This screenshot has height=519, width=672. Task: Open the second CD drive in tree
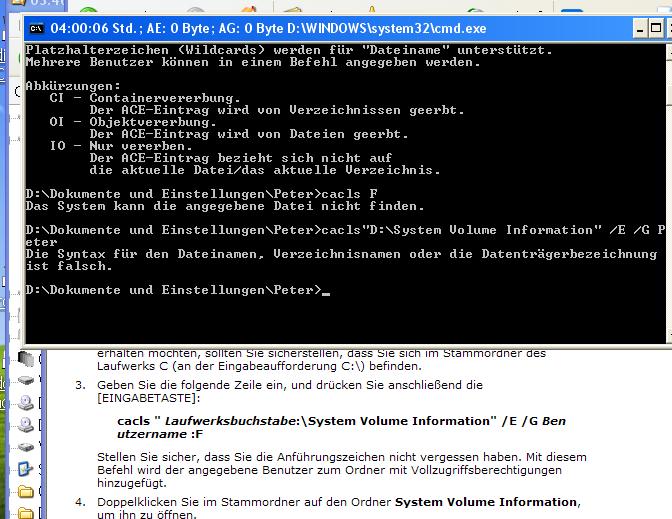(27, 425)
